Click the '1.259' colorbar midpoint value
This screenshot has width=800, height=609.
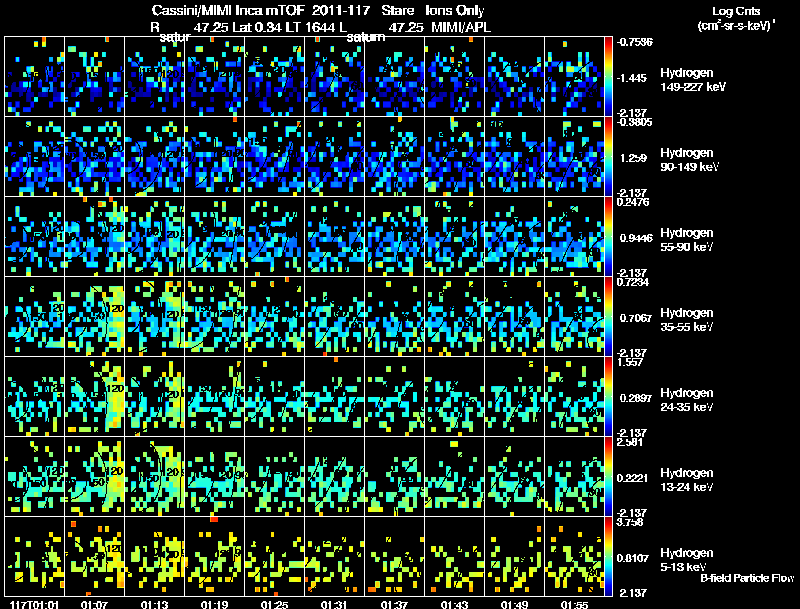point(632,158)
